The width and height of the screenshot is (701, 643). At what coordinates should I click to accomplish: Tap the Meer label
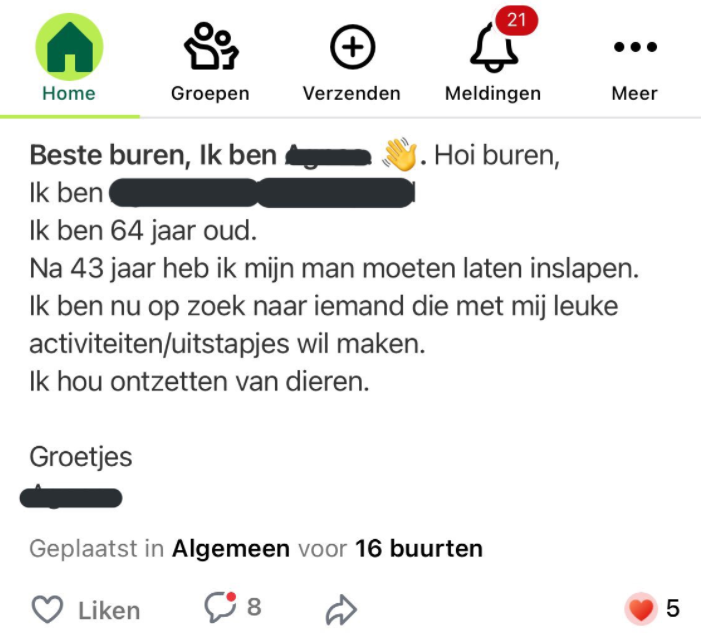click(x=635, y=94)
